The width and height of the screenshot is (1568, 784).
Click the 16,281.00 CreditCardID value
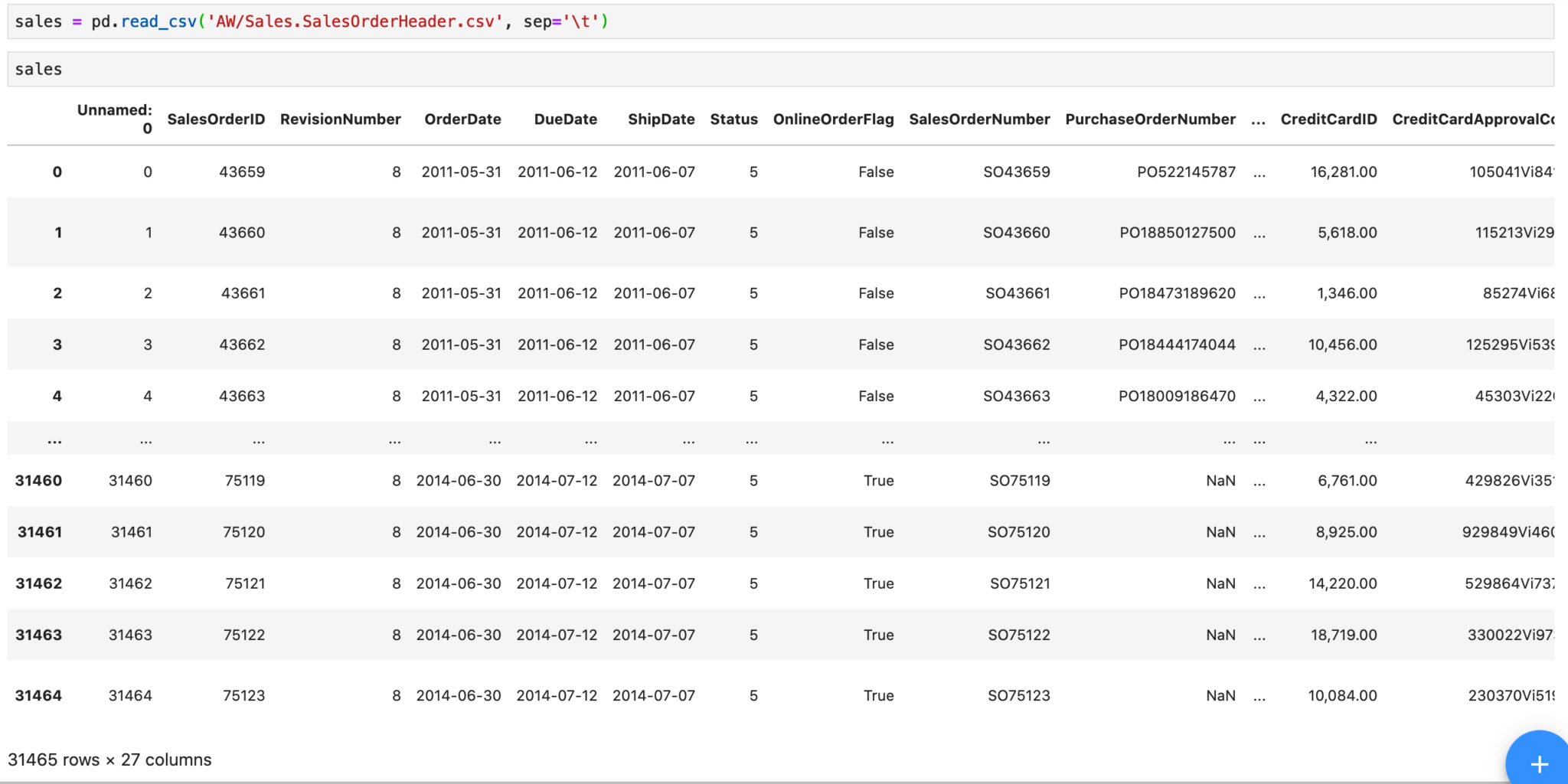tap(1343, 172)
